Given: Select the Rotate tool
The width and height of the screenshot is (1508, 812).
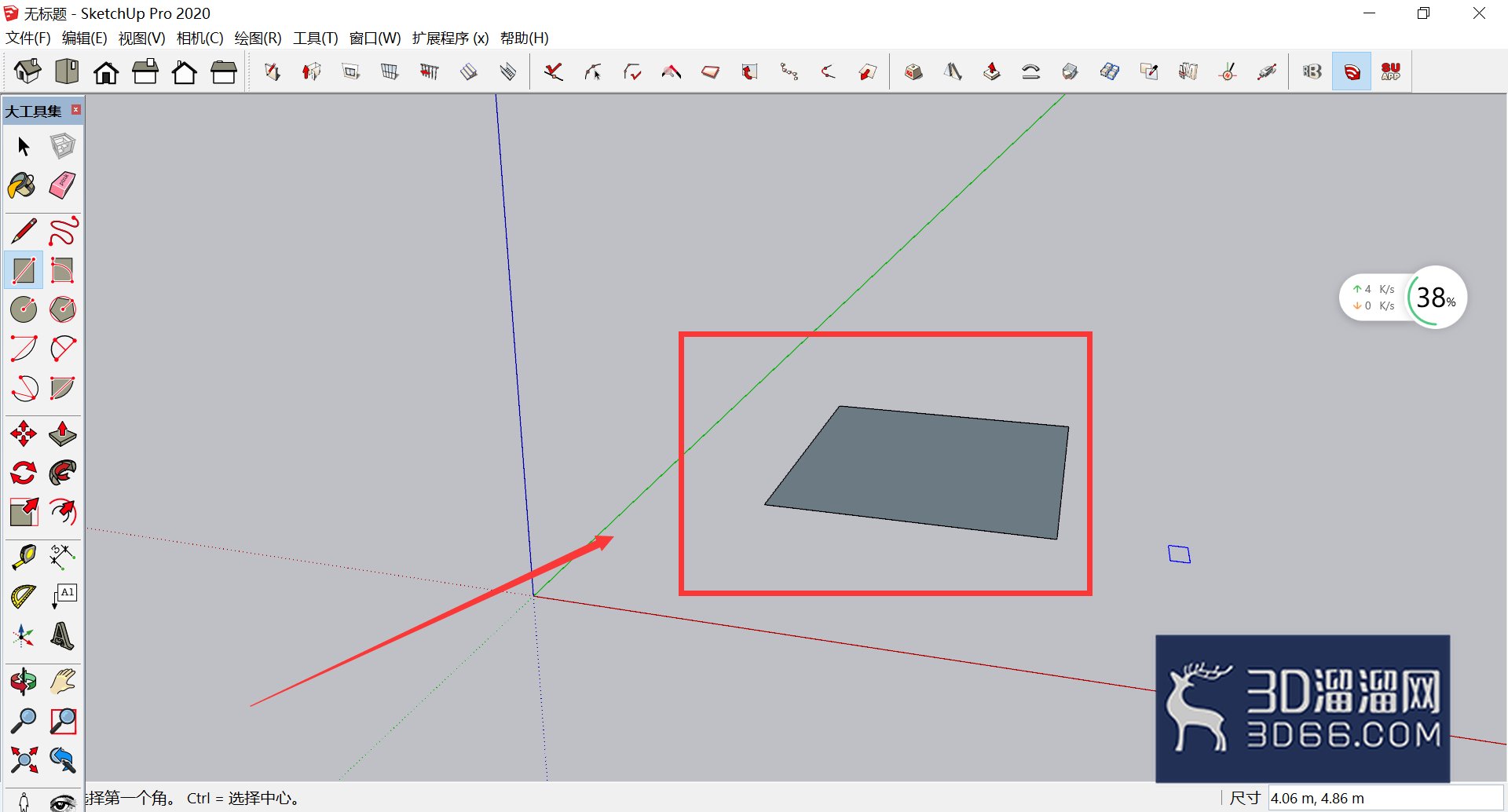Looking at the screenshot, I should point(24,473).
